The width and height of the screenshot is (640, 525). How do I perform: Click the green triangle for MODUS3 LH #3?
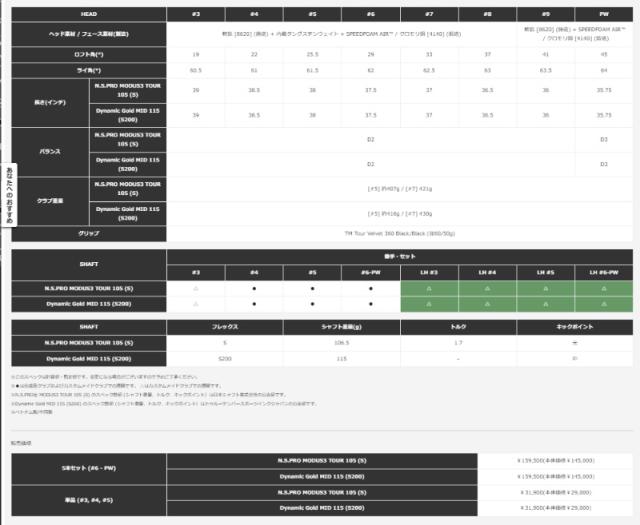[430, 287]
